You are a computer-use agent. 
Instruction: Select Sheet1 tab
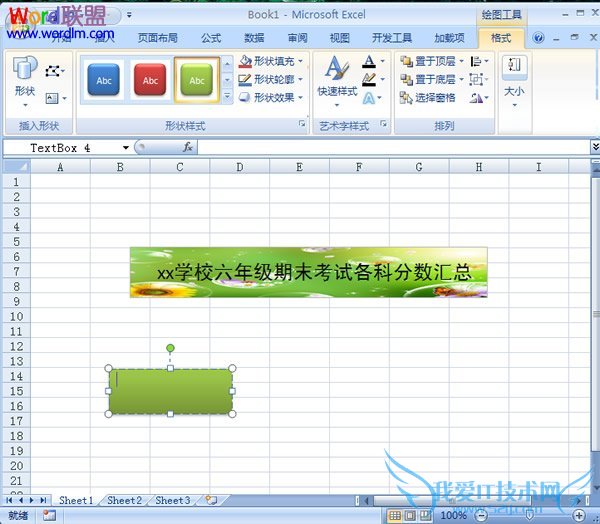coord(76,500)
